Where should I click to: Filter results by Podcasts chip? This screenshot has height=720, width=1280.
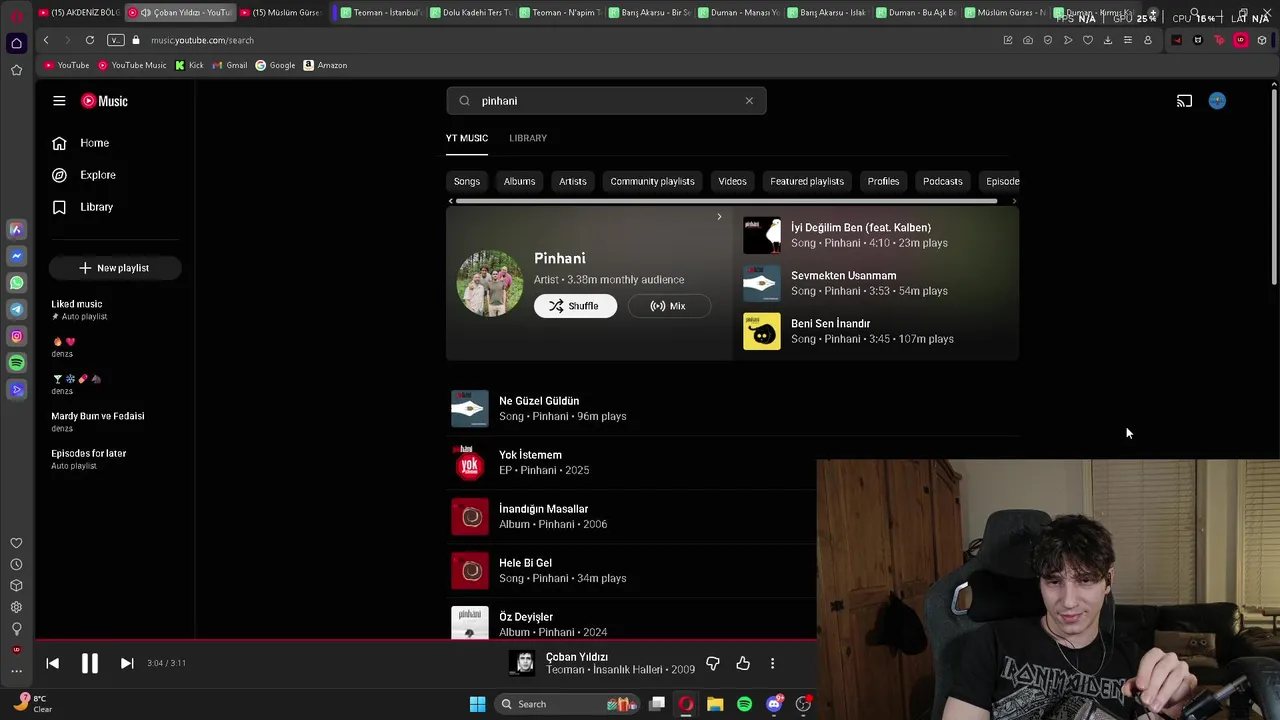[x=943, y=181]
